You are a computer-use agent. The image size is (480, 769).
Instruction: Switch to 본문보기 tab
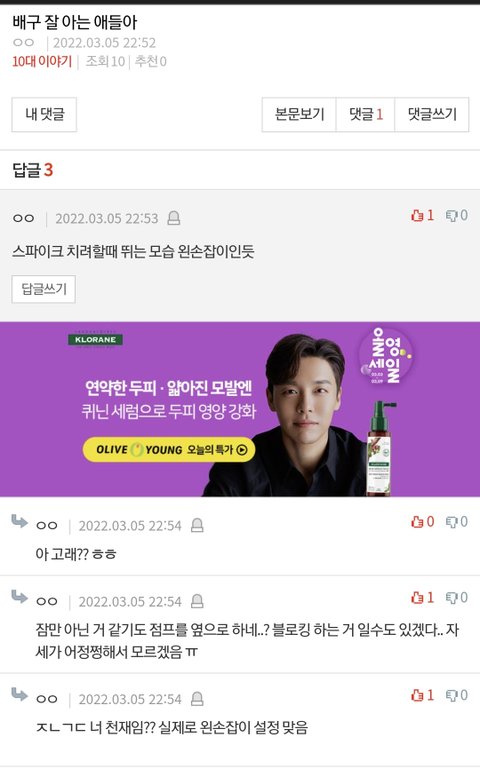tap(299, 114)
